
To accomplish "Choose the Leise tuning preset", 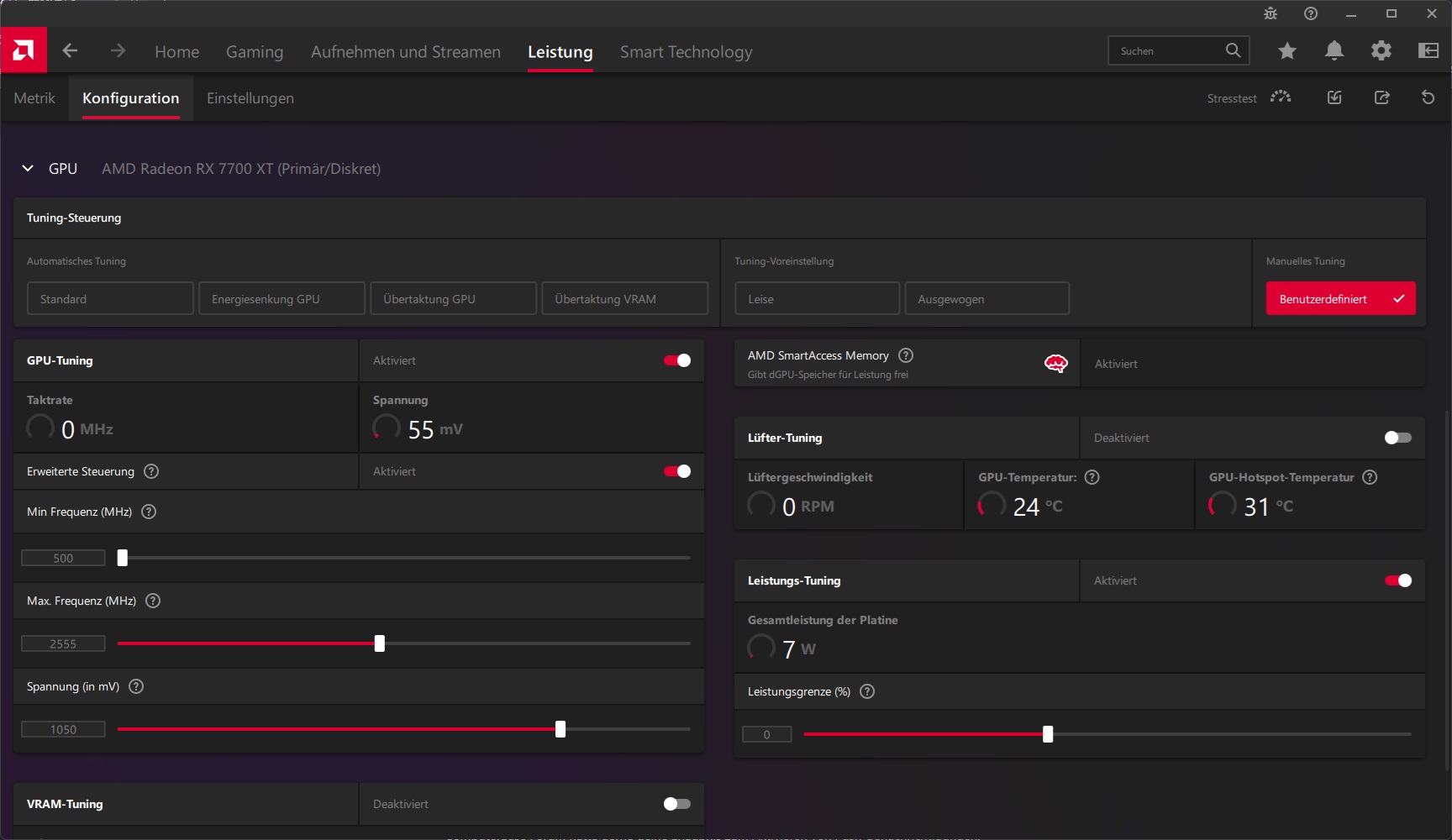I will click(817, 298).
